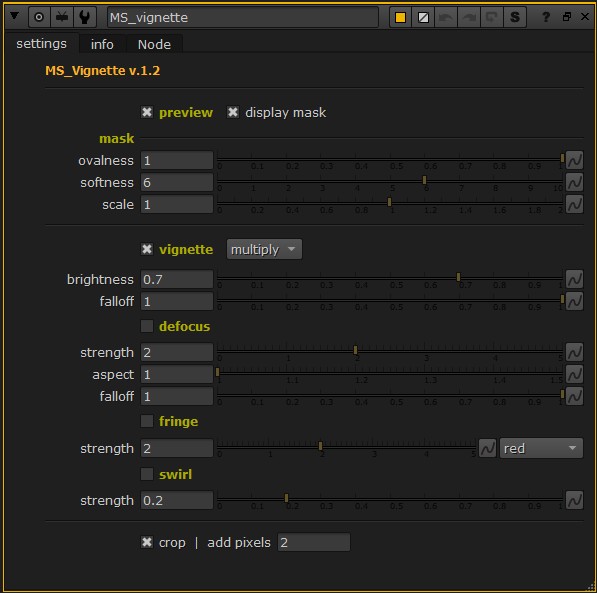Open the orange node color swatch

400,17
